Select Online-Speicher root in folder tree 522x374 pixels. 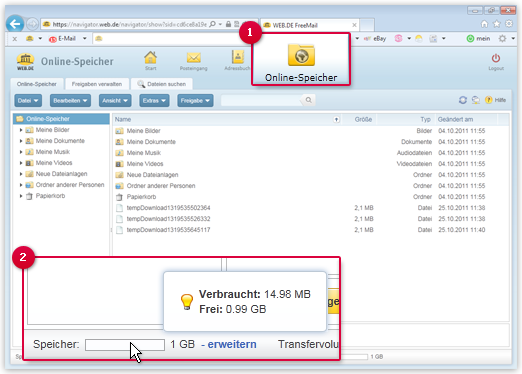(61, 119)
